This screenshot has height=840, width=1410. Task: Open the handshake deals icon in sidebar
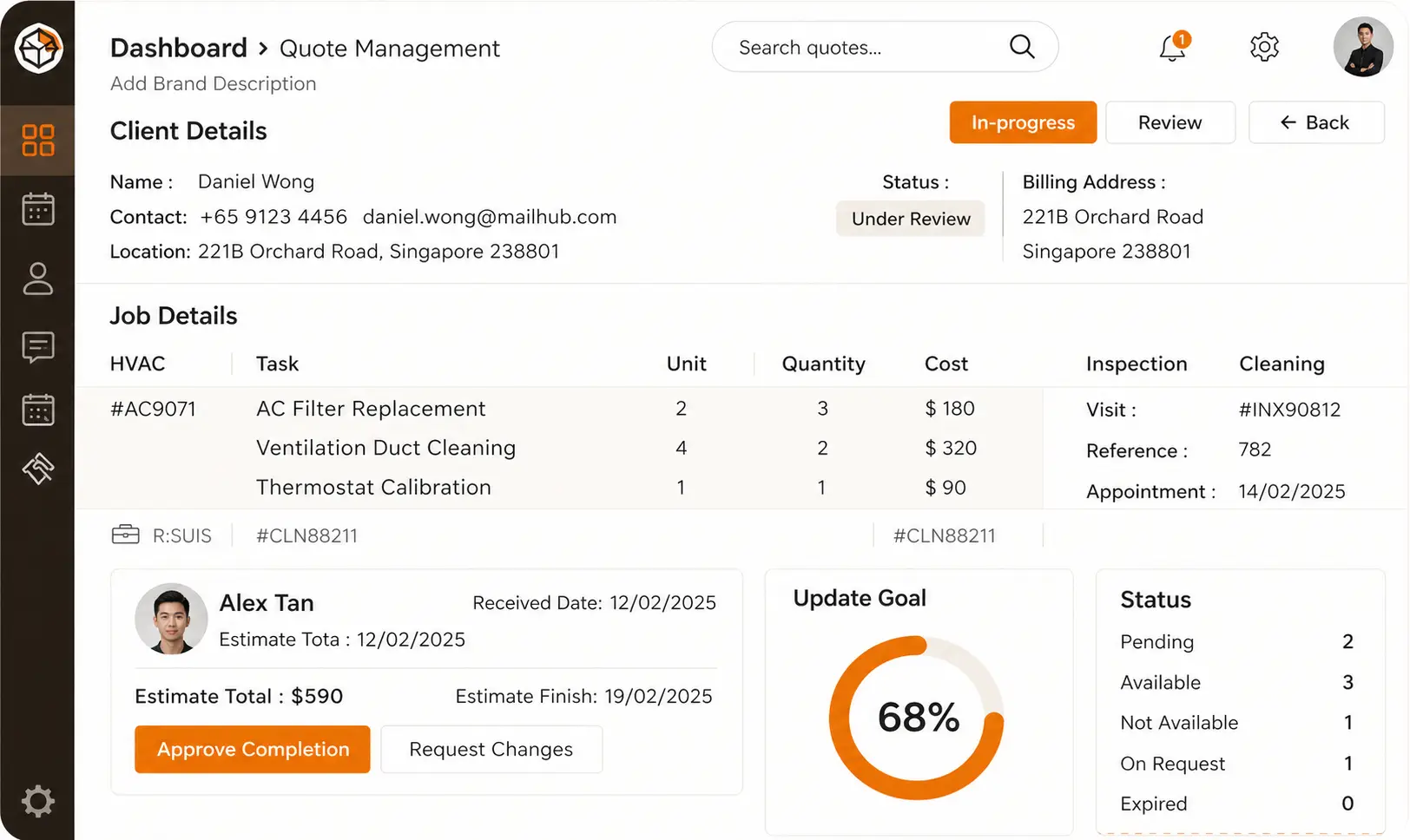(x=38, y=469)
